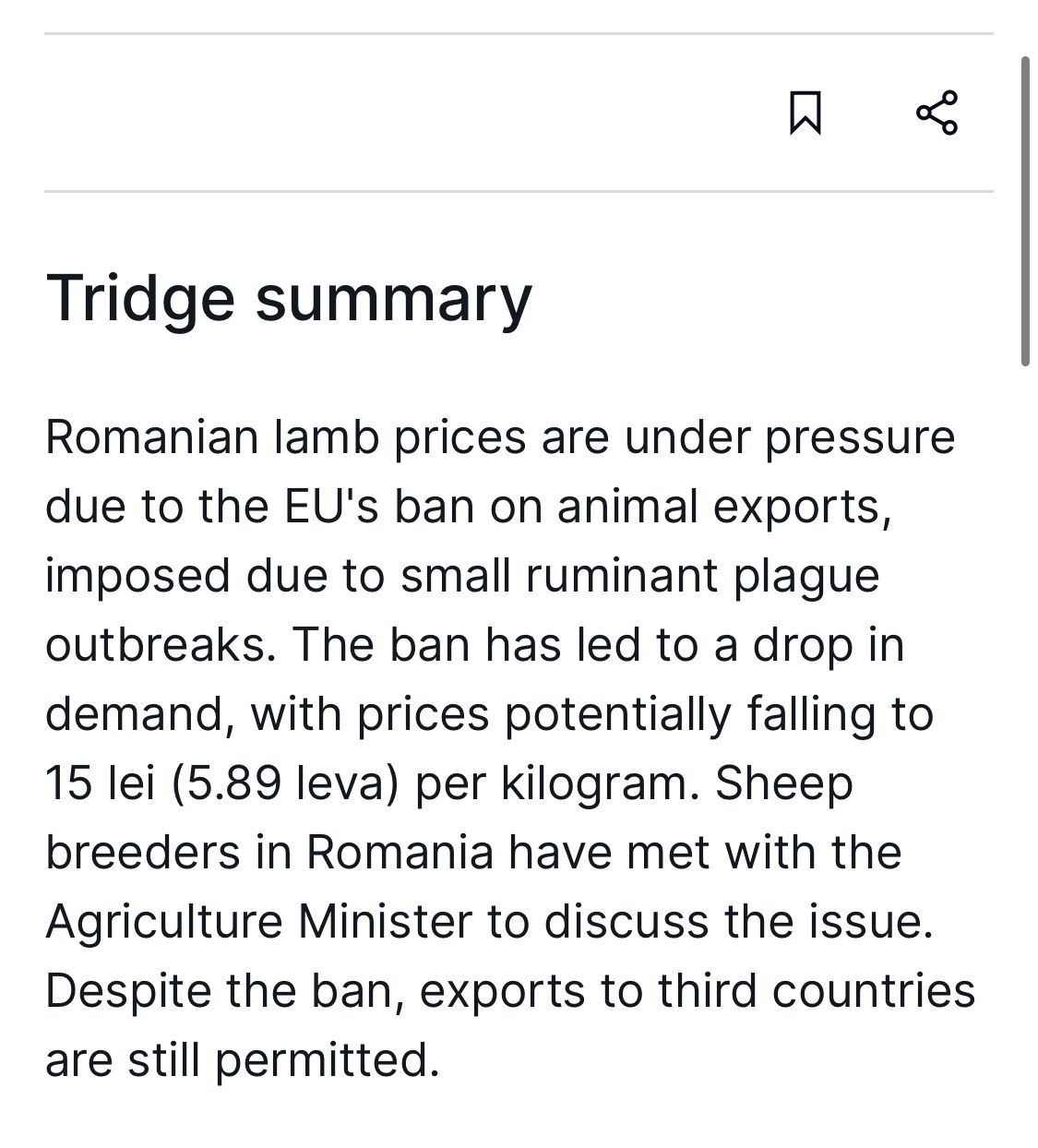
Task: Click the phrase 'small ruminant plague'
Action: click(640, 577)
